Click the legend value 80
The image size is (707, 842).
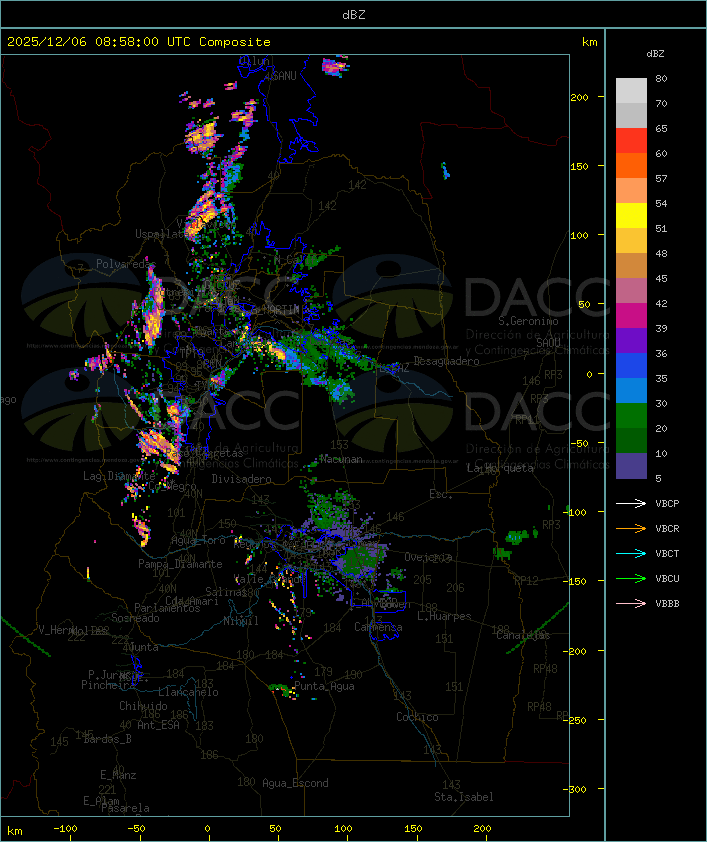(661, 79)
